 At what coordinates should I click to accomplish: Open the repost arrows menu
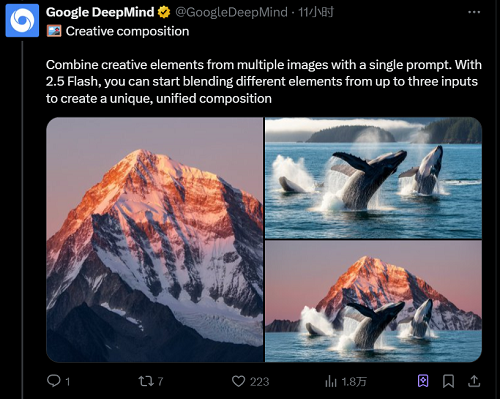tap(146, 381)
